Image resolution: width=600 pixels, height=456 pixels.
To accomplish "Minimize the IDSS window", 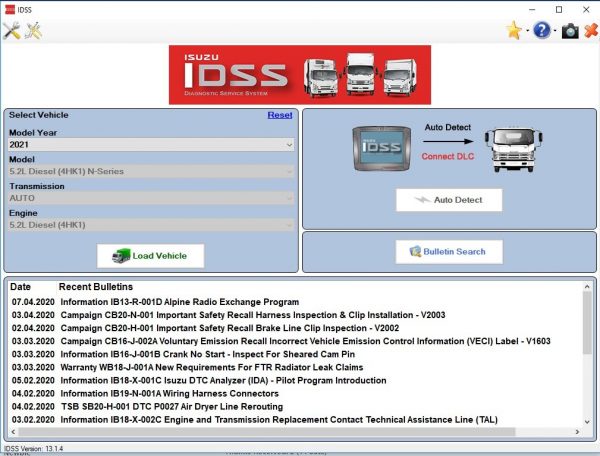I will point(532,10).
